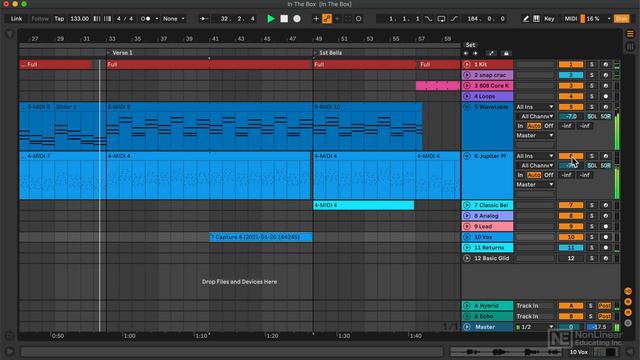Open the metronome settings dropdown arrow
This screenshot has height=360, width=640.
point(157,19)
